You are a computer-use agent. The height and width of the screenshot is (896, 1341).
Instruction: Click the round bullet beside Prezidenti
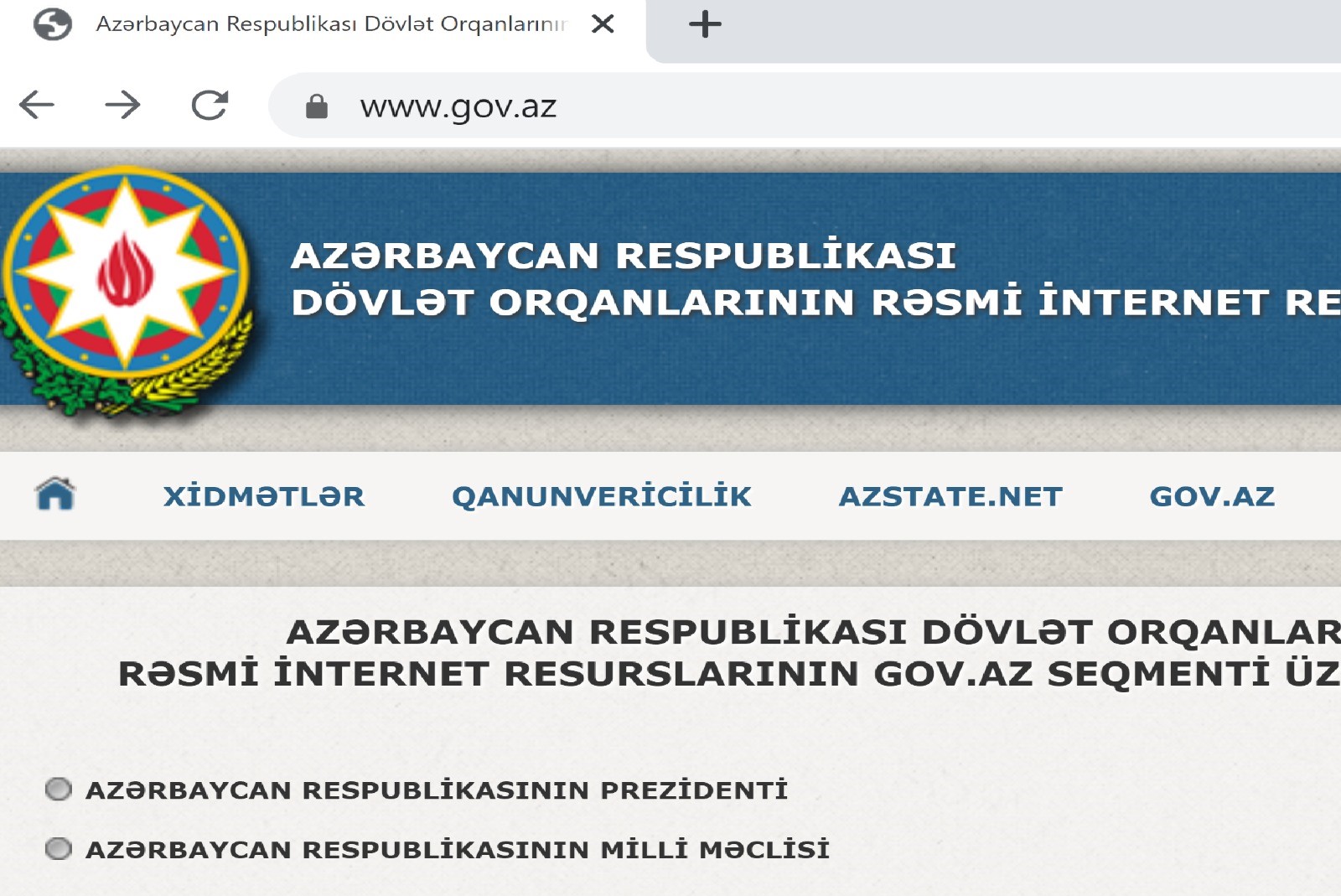pos(59,790)
